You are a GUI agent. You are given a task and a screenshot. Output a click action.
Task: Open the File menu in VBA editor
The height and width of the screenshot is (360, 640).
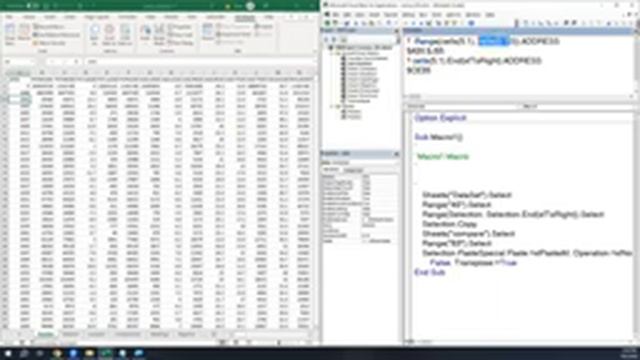click(336, 15)
